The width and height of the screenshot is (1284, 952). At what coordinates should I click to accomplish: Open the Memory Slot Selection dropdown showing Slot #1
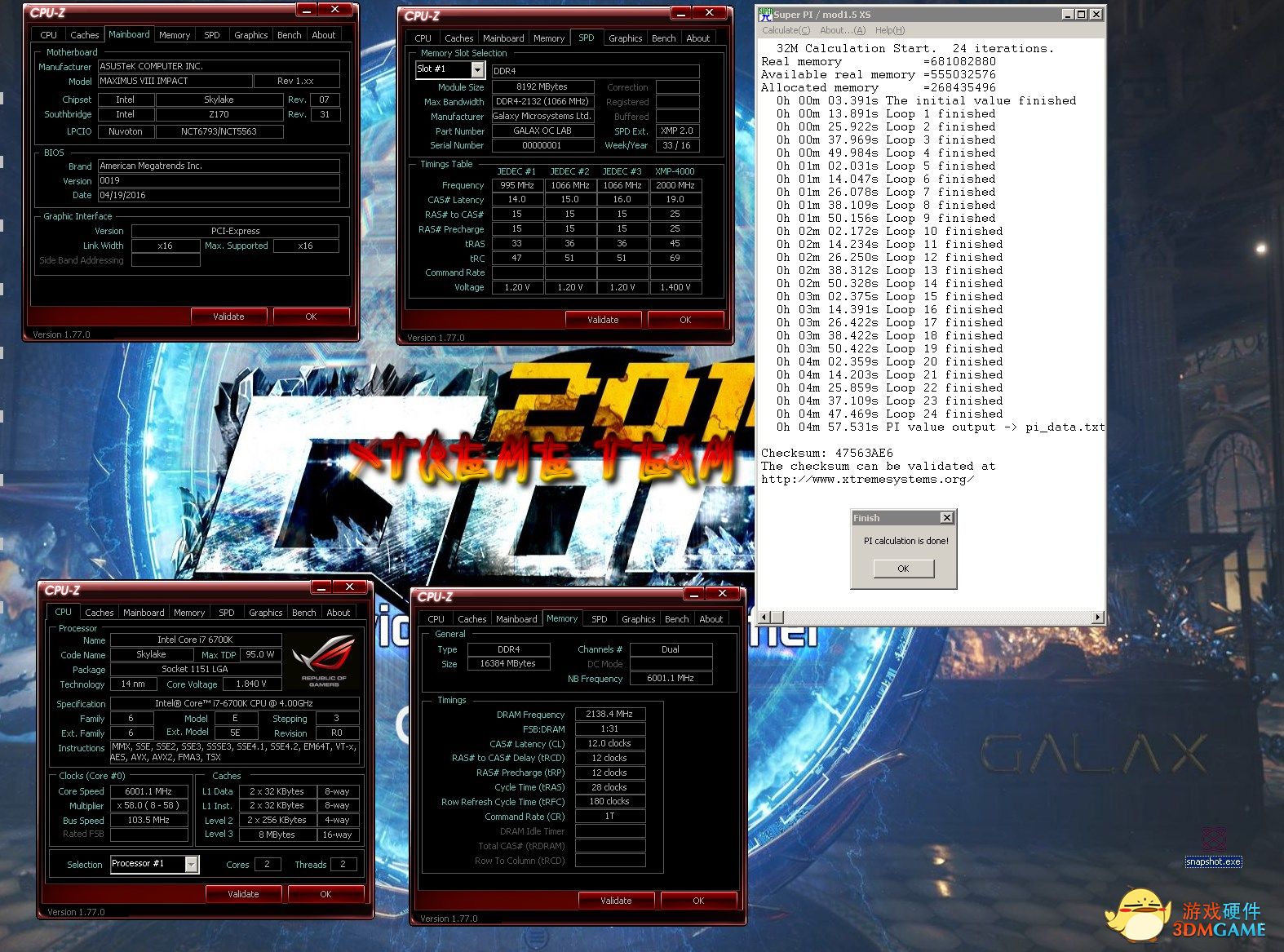[x=477, y=70]
